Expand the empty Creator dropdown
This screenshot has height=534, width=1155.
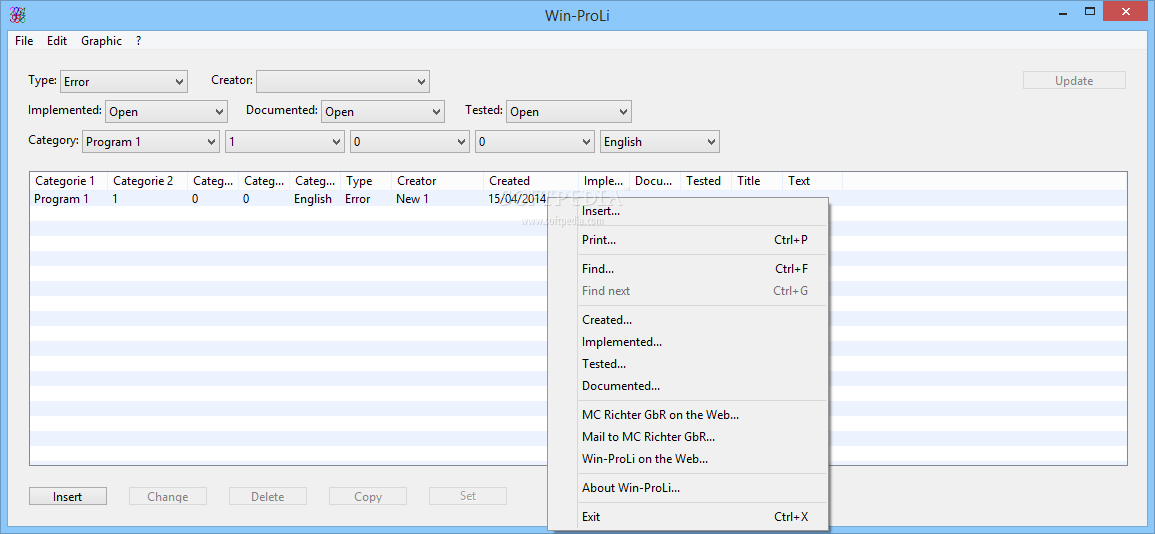click(x=343, y=82)
